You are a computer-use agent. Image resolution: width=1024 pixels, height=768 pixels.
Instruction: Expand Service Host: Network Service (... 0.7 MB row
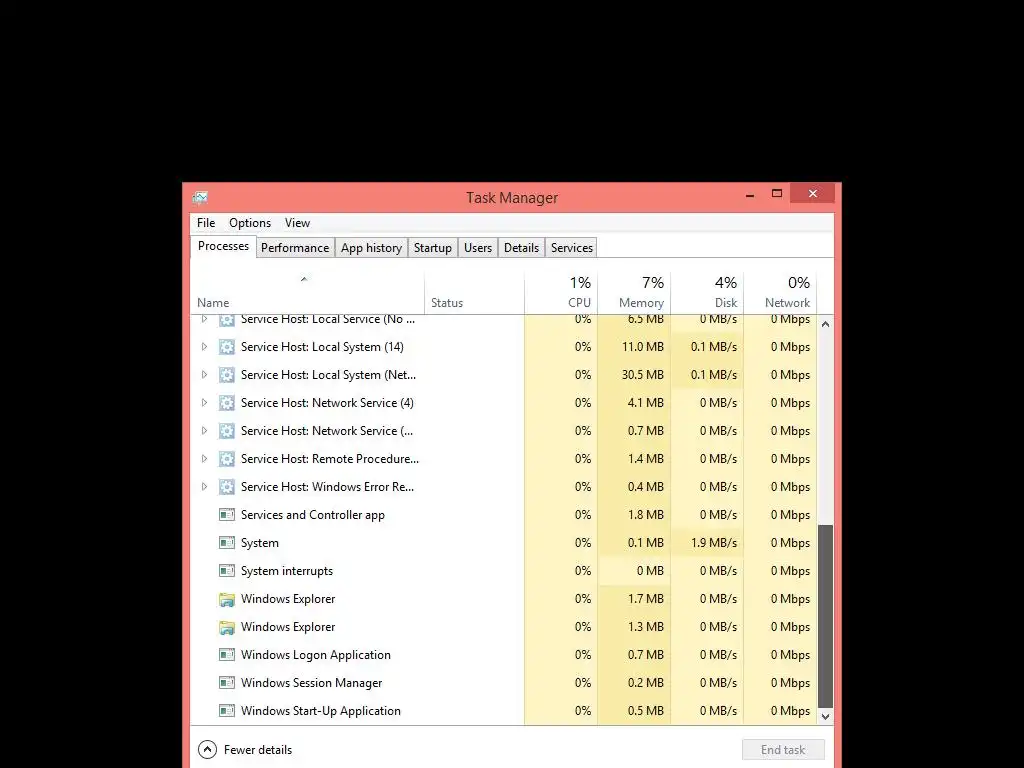(204, 431)
